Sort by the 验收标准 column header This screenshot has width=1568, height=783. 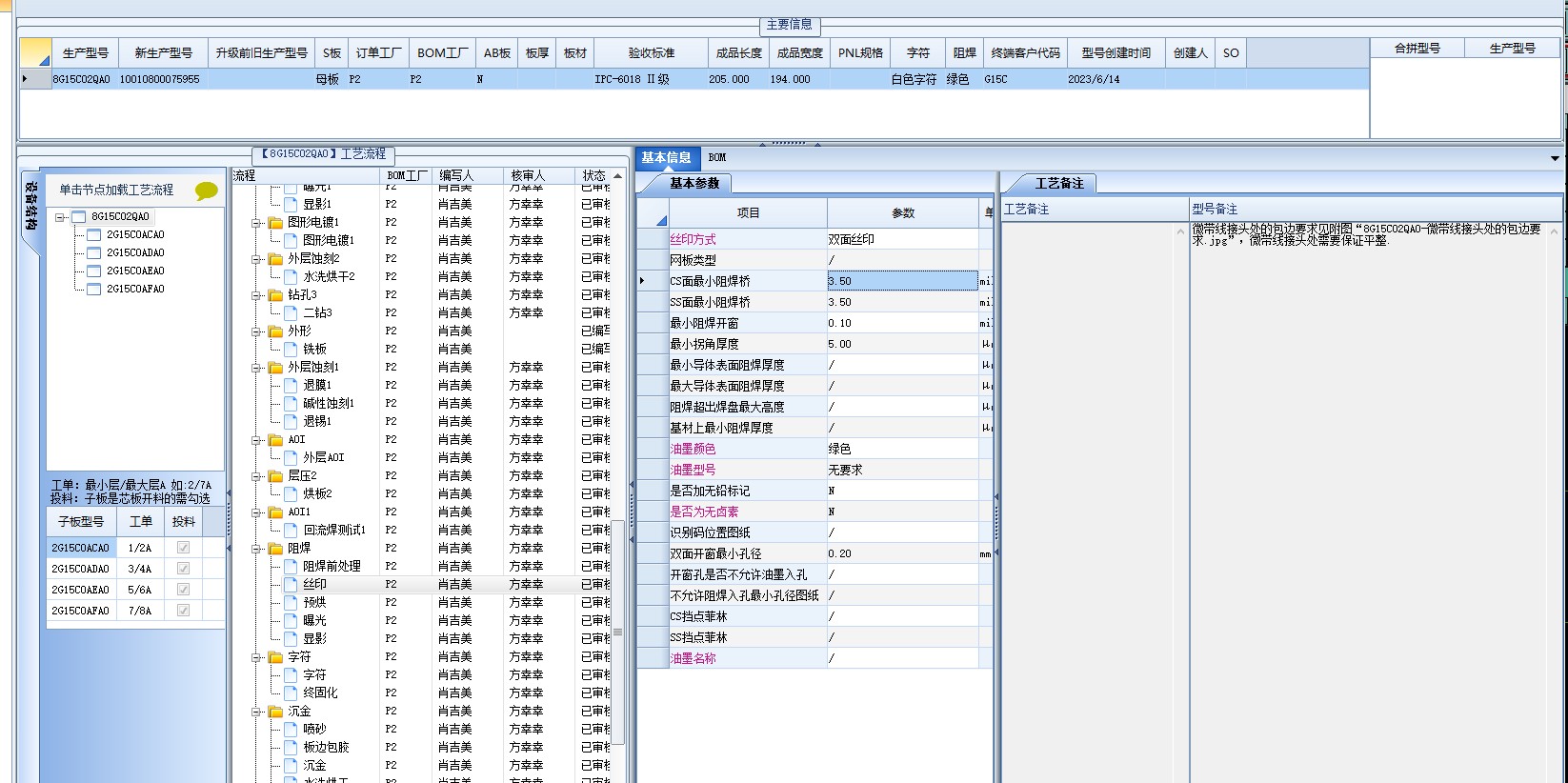pyautogui.click(x=652, y=53)
